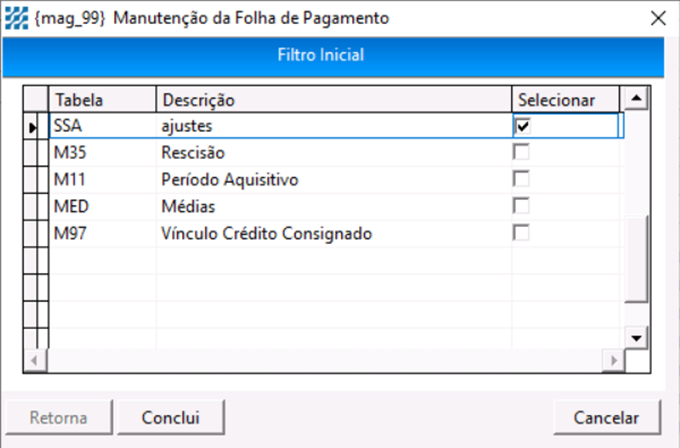Enable the M11 Período Aquisitivo checkbox
This screenshot has height=448, width=680.
[521, 179]
